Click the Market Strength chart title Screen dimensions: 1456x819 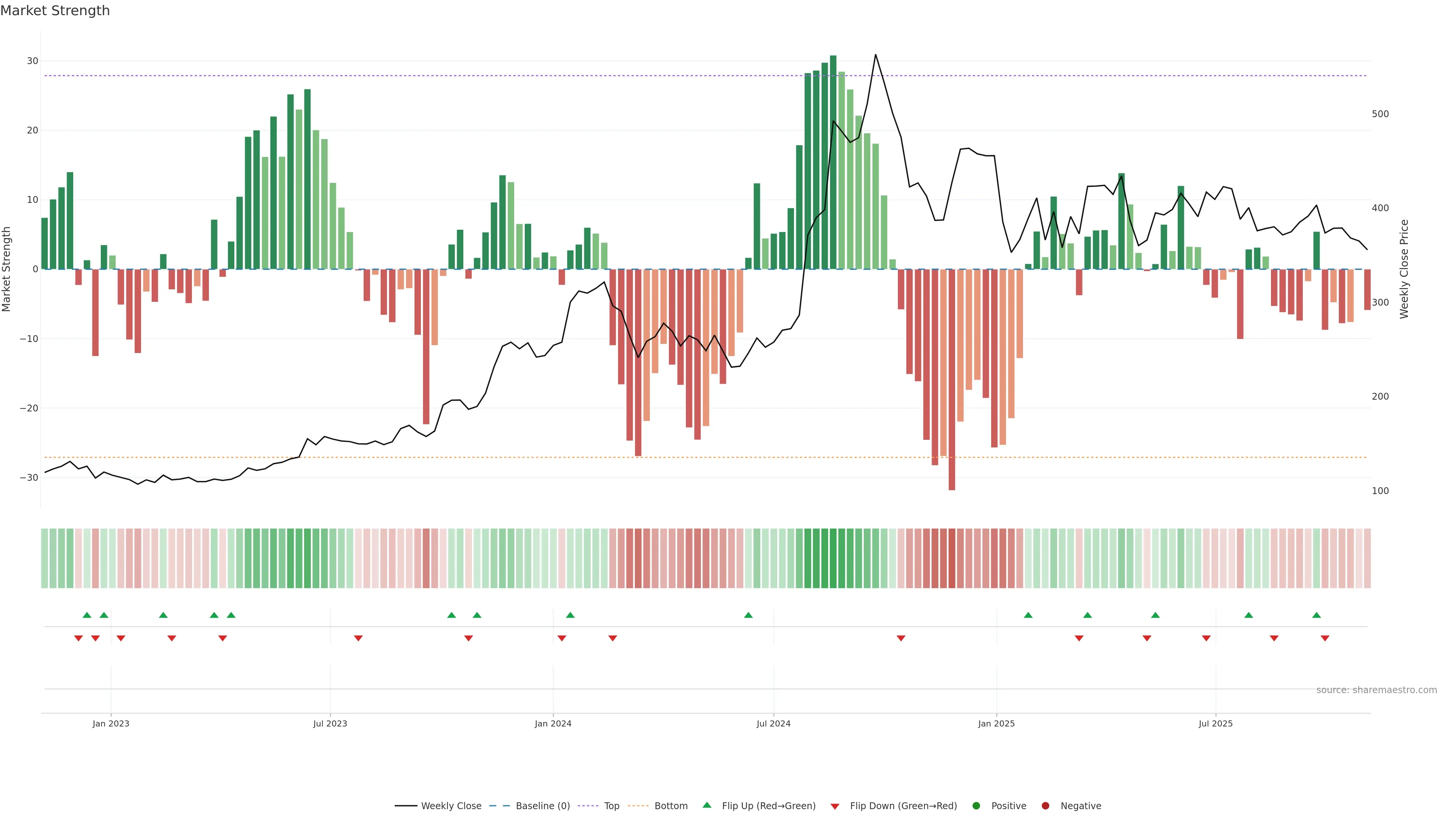(55, 11)
